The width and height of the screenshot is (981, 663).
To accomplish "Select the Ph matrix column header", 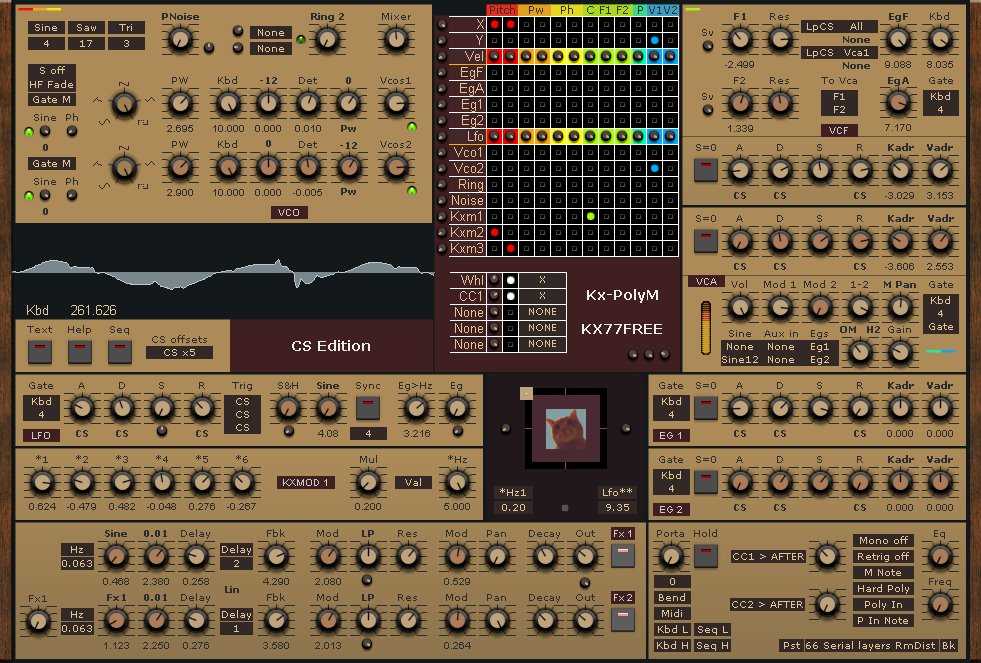I will click(x=566, y=9).
